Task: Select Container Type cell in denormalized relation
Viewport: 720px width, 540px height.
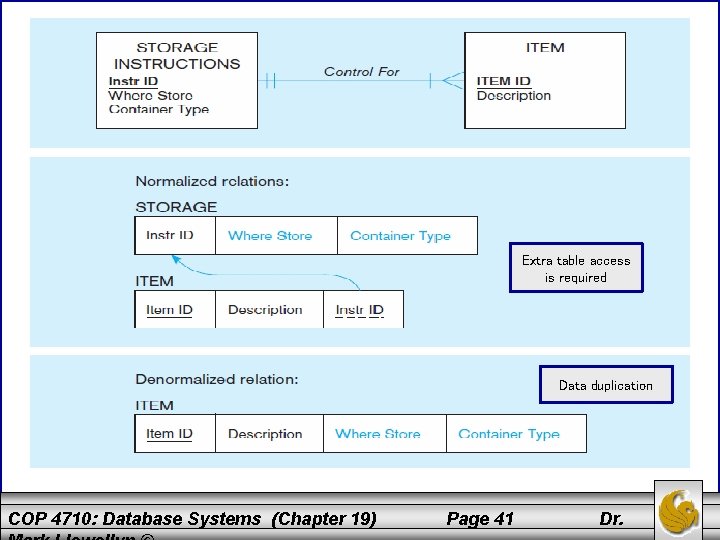Action: [x=516, y=433]
